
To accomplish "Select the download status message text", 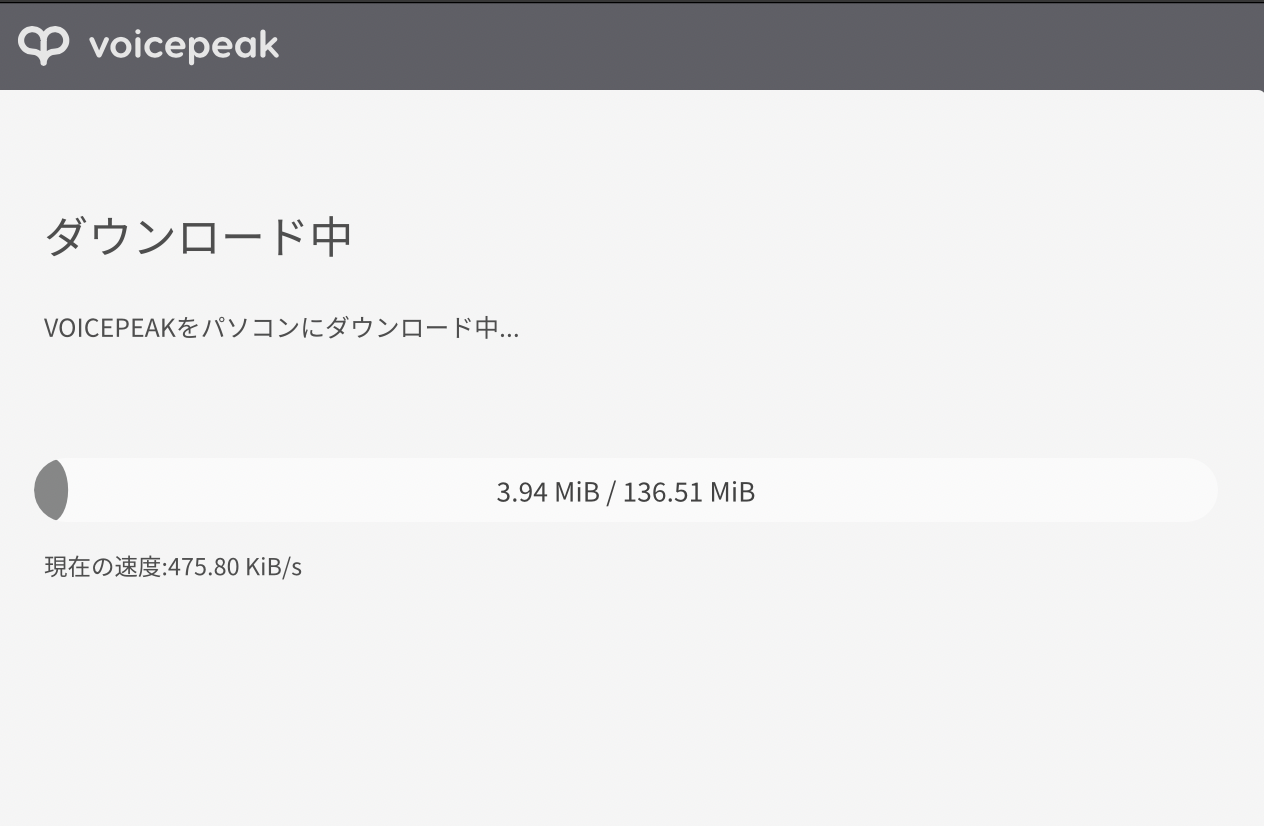I will tap(281, 327).
